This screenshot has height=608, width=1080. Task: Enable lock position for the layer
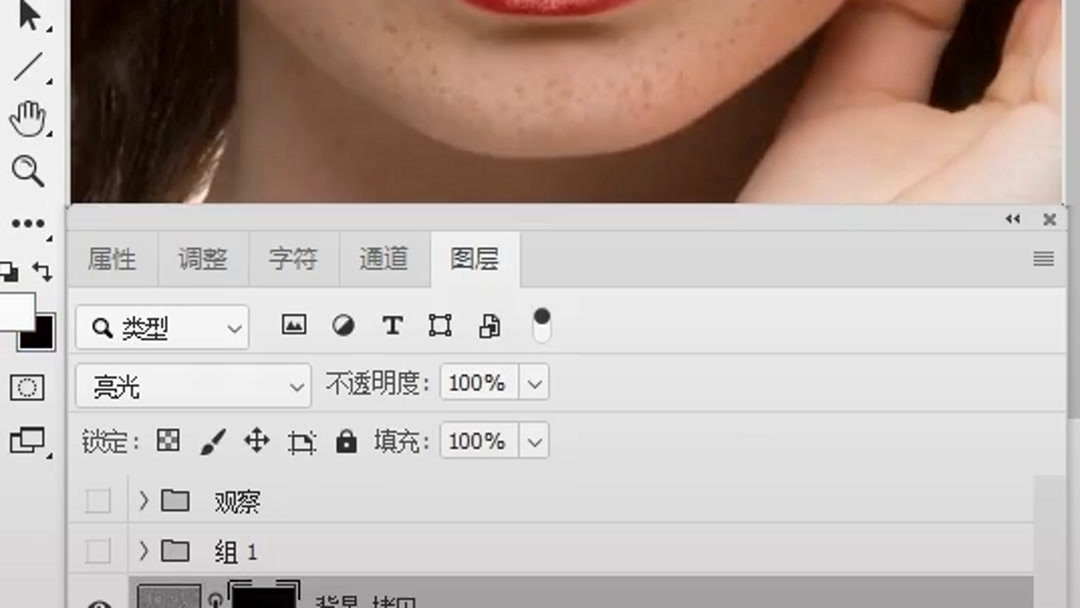[x=256, y=440]
